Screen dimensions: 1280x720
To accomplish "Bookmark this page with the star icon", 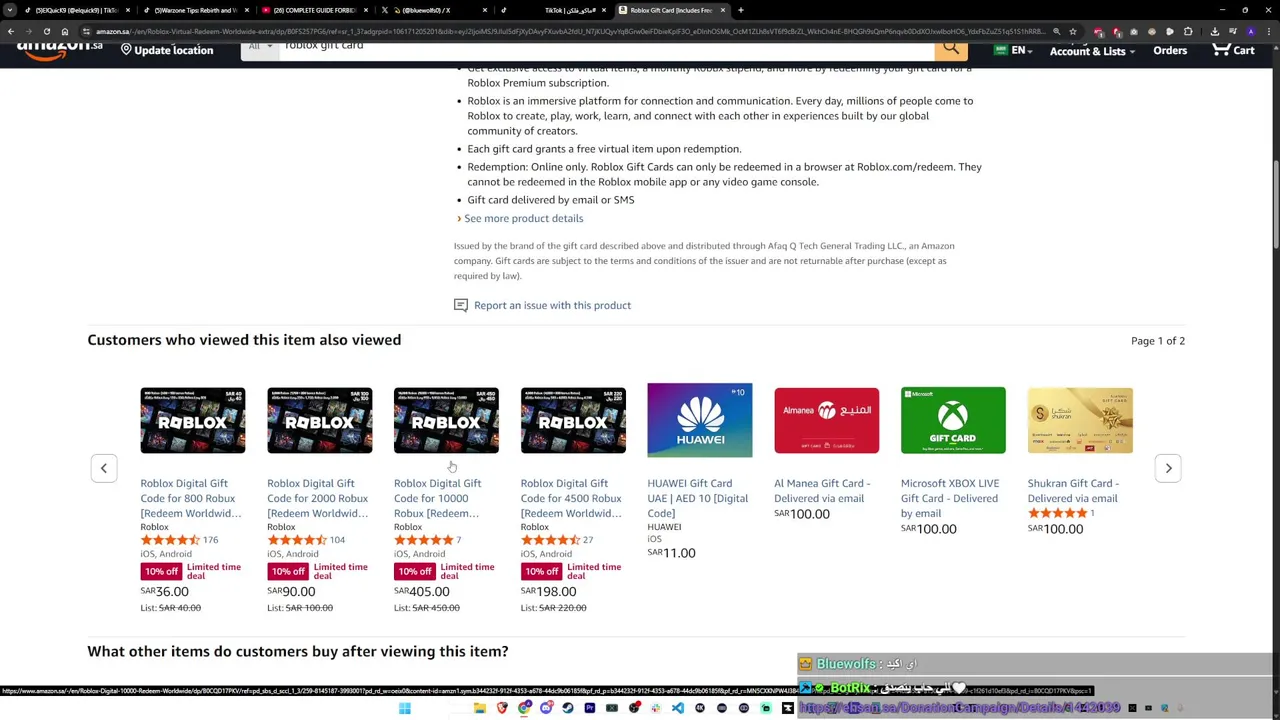I will 1073,31.
